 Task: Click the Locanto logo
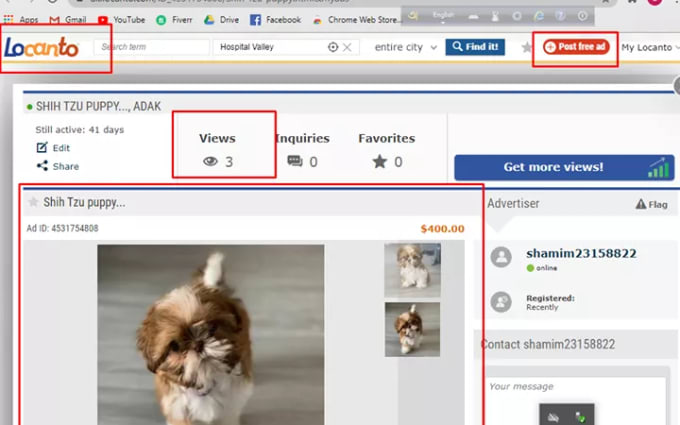tap(42, 47)
